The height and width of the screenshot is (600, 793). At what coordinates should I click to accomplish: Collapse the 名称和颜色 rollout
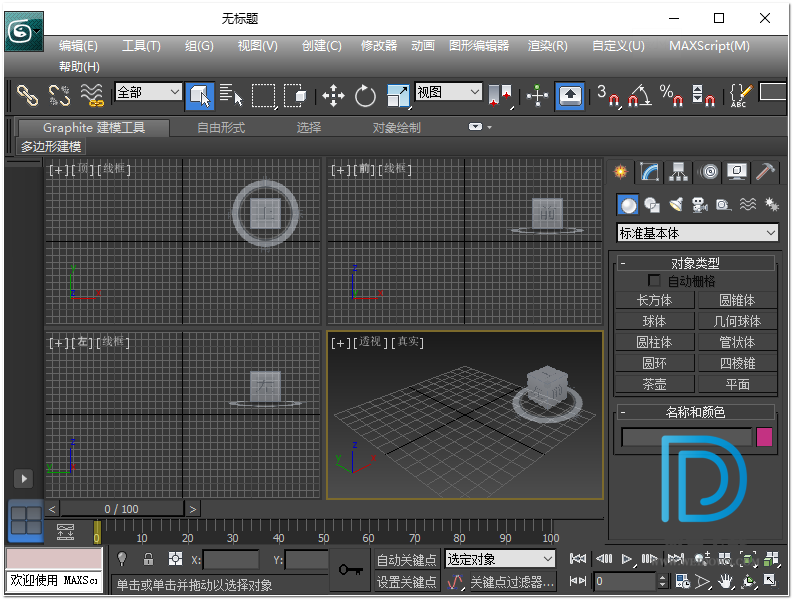pos(695,412)
